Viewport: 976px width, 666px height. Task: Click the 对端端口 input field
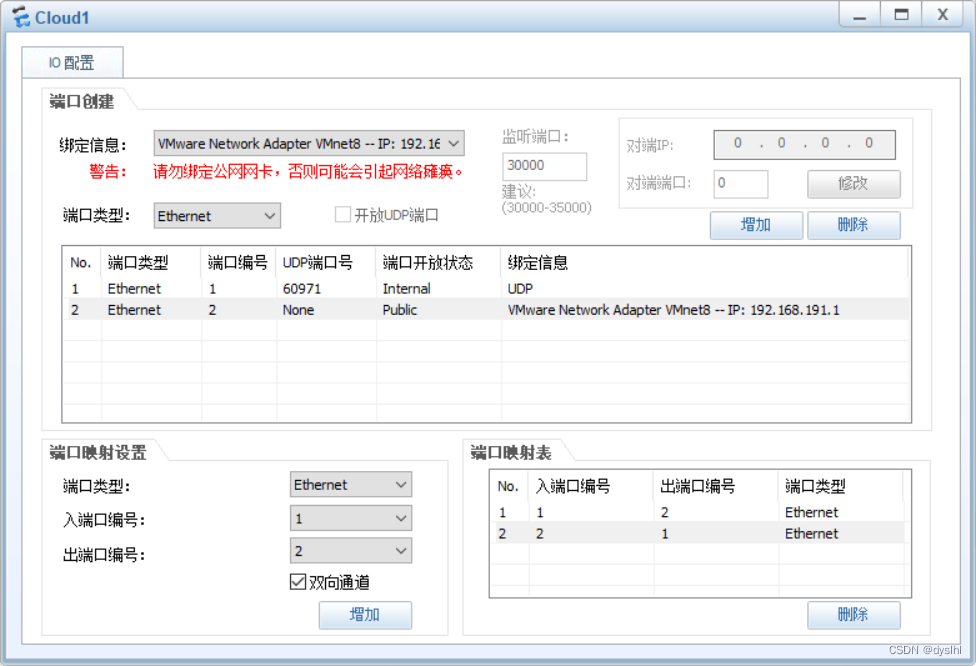(741, 184)
